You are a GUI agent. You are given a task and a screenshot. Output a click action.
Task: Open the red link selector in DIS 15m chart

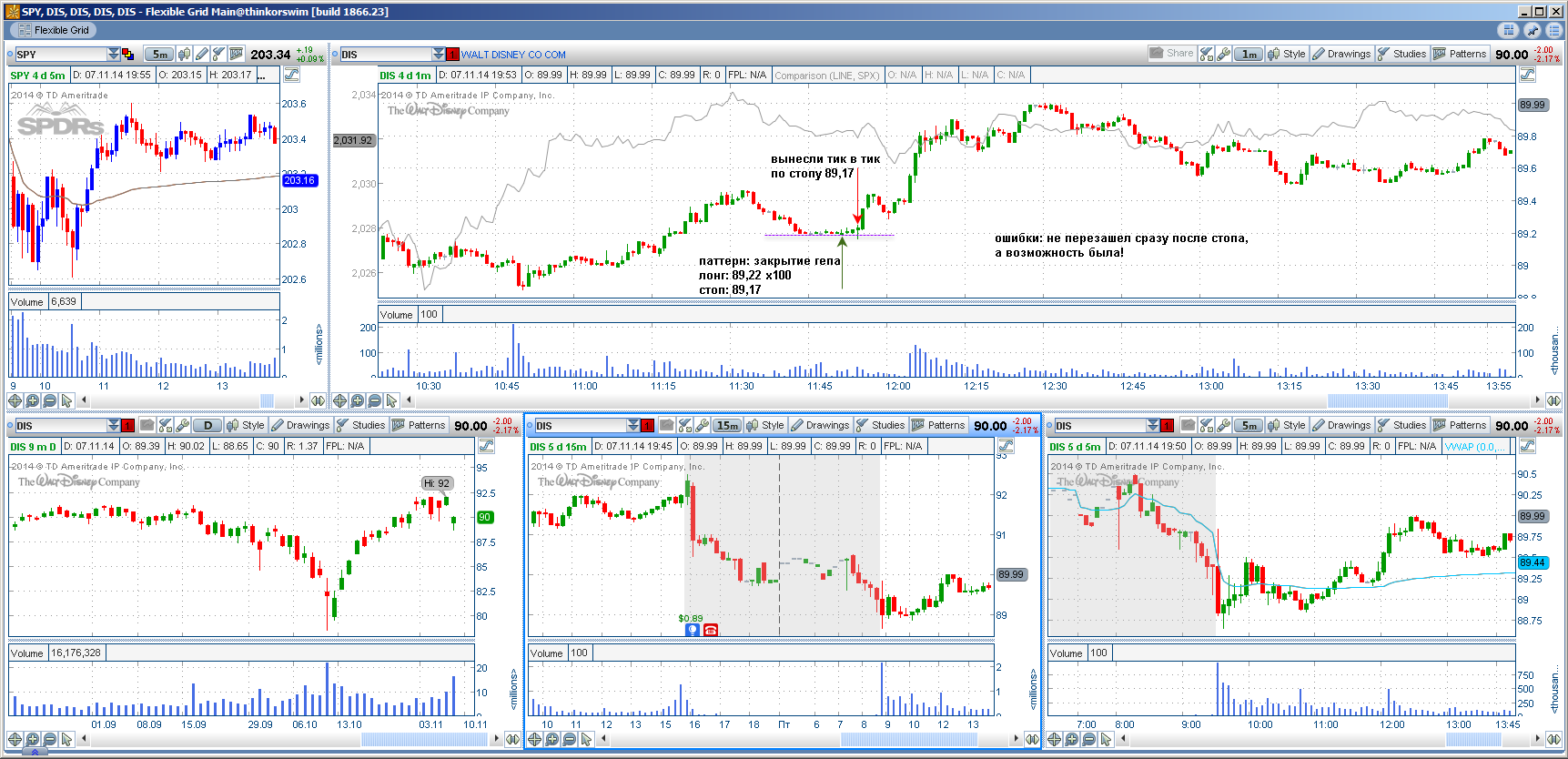pyautogui.click(x=647, y=425)
